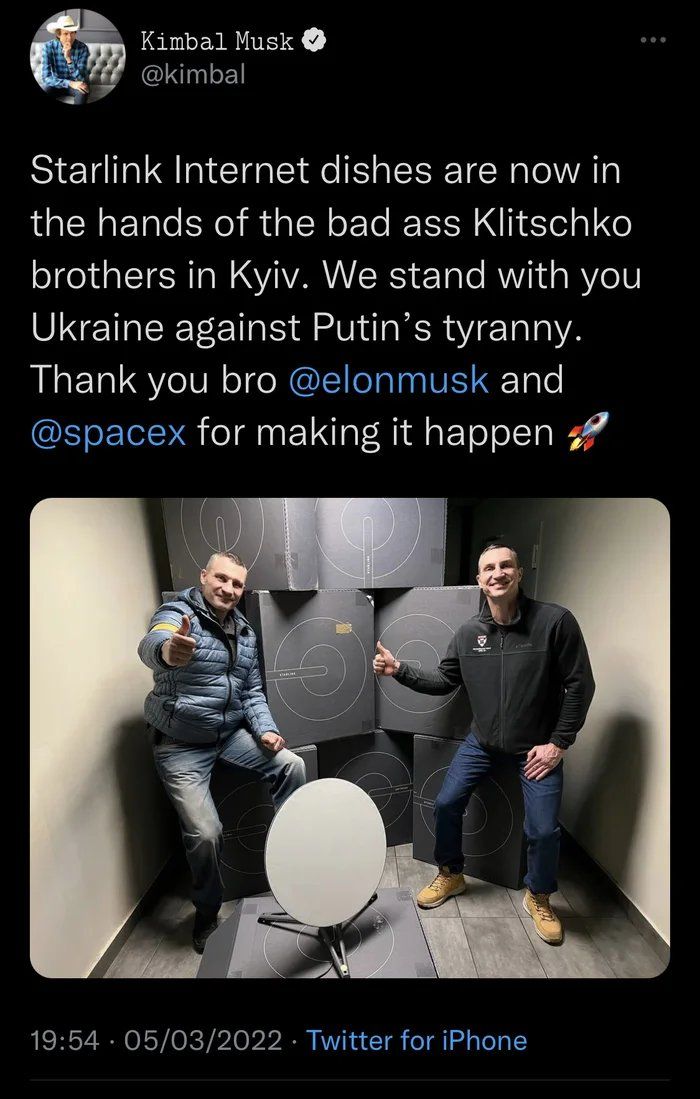Image resolution: width=700 pixels, height=1099 pixels.
Task: Click the verified badge beside Kimbal Musk
Action: click(313, 41)
